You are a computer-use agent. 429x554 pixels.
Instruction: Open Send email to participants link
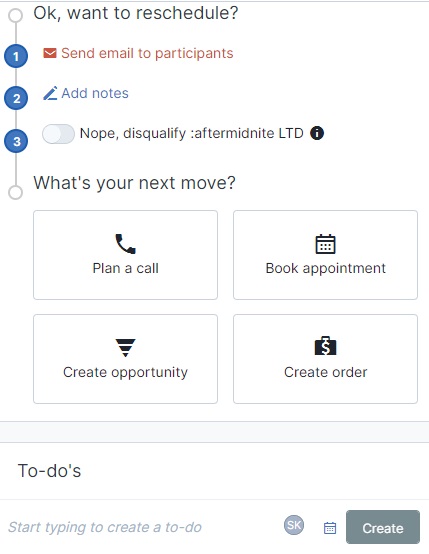point(147,53)
